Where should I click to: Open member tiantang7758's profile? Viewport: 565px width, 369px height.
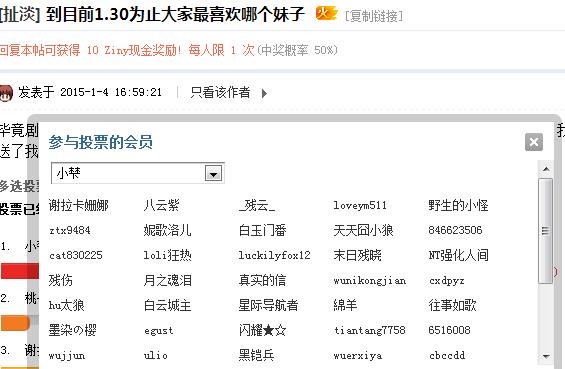(369, 330)
